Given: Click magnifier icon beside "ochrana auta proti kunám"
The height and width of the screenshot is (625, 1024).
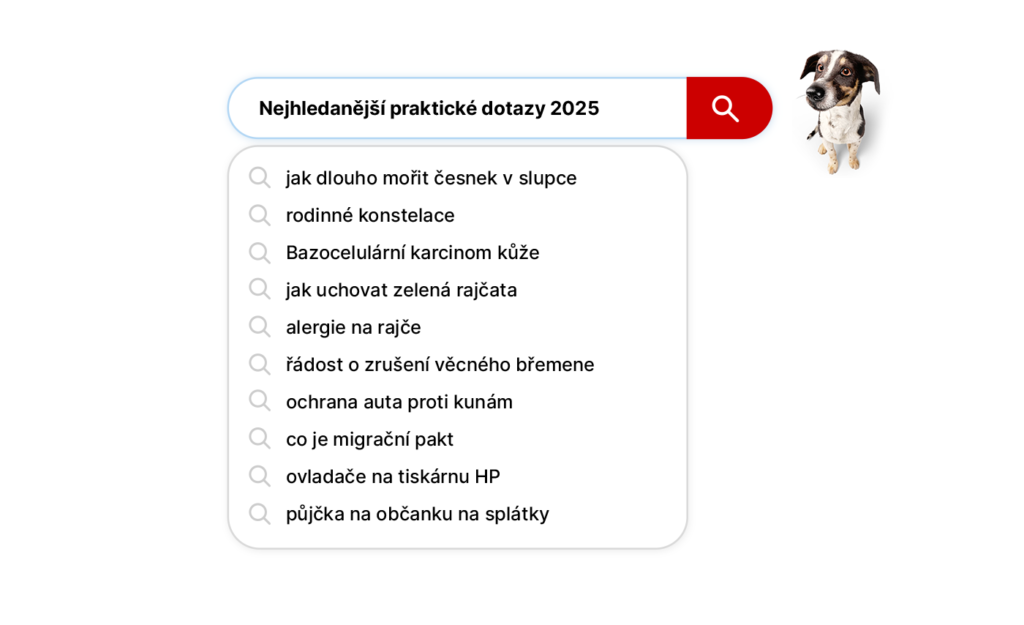Looking at the screenshot, I should [260, 402].
